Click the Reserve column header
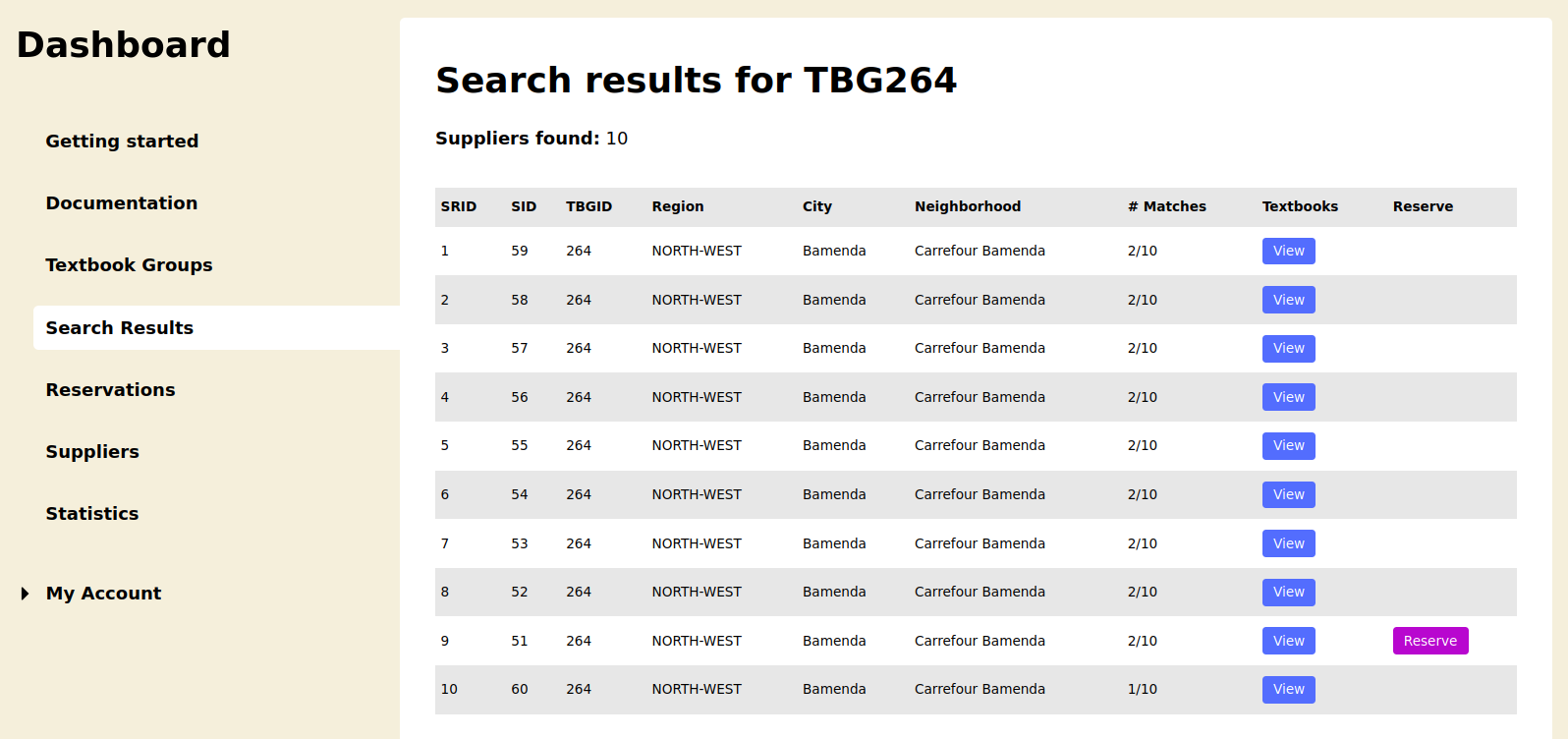Image resolution: width=1568 pixels, height=739 pixels. 1423,206
